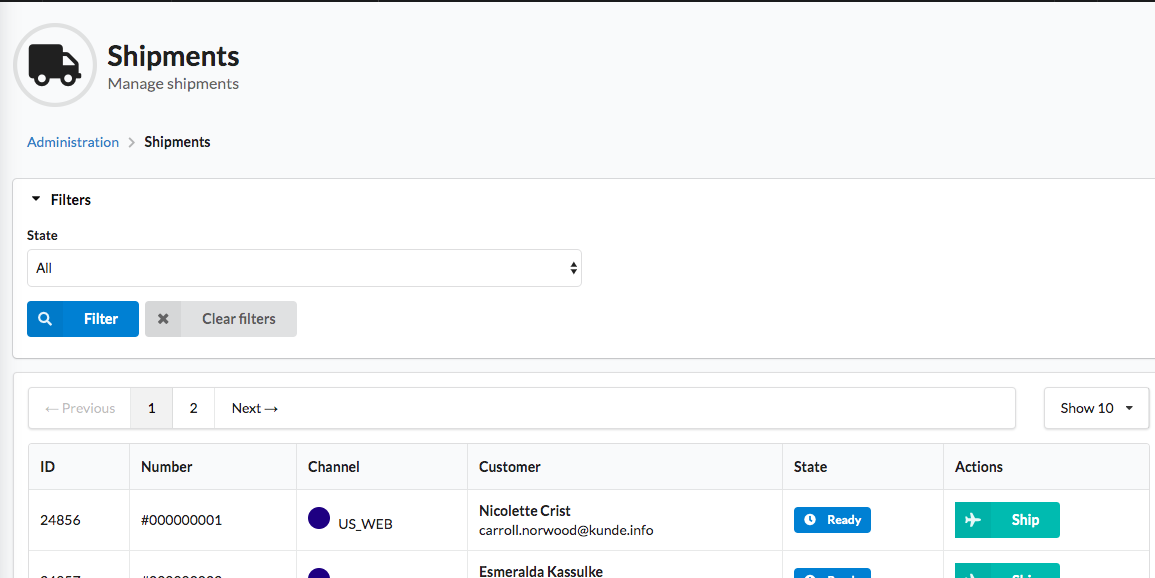Click shipment ID 24856
Image resolution: width=1155 pixels, height=578 pixels.
tap(60, 520)
